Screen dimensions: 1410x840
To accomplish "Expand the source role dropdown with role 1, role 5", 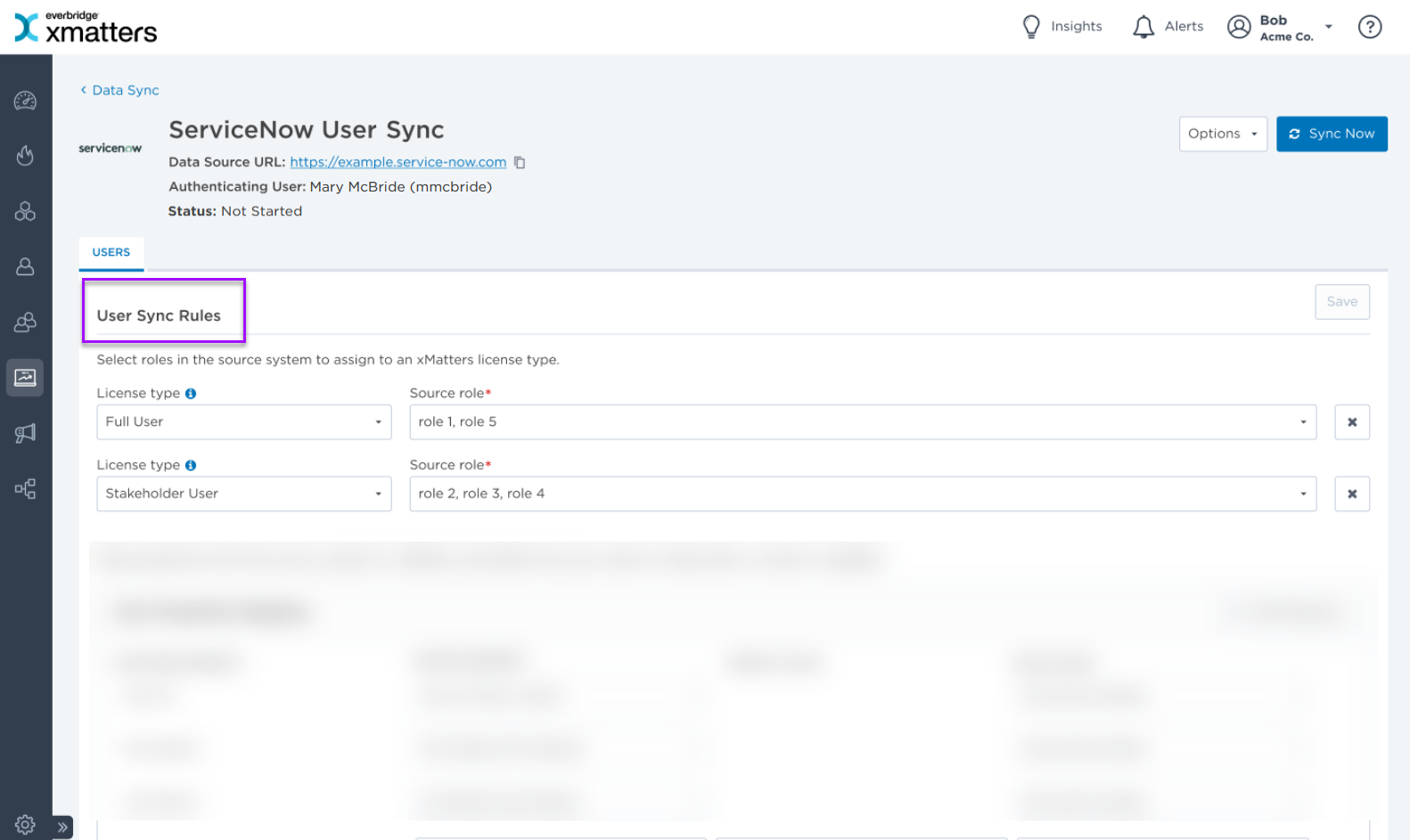I will point(862,422).
